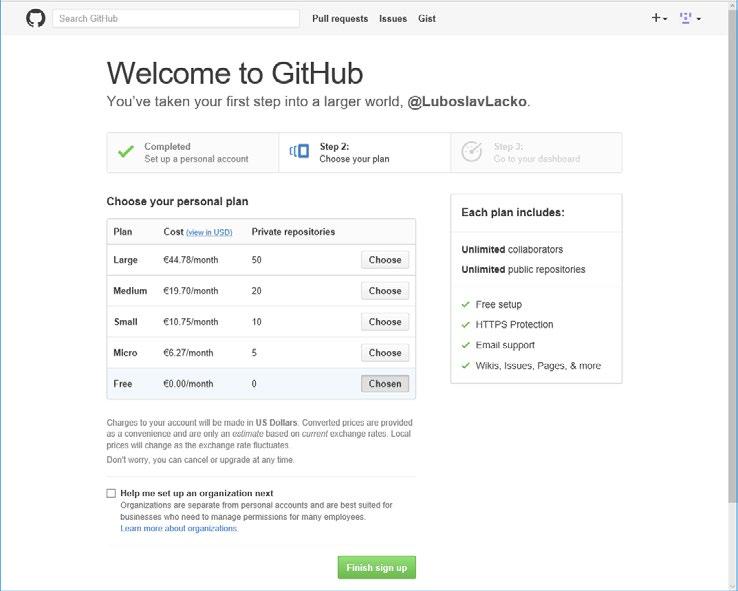738x591 pixels.
Task: Click the Free setup checkmark icon
Action: [465, 305]
